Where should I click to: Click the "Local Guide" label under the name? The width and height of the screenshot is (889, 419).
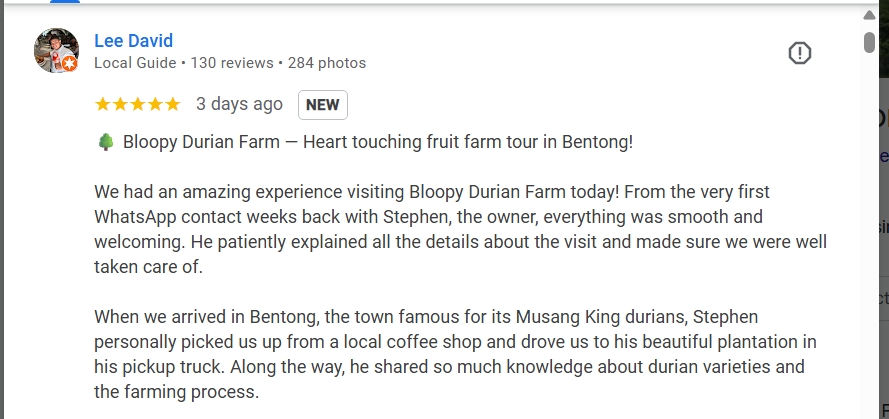136,63
